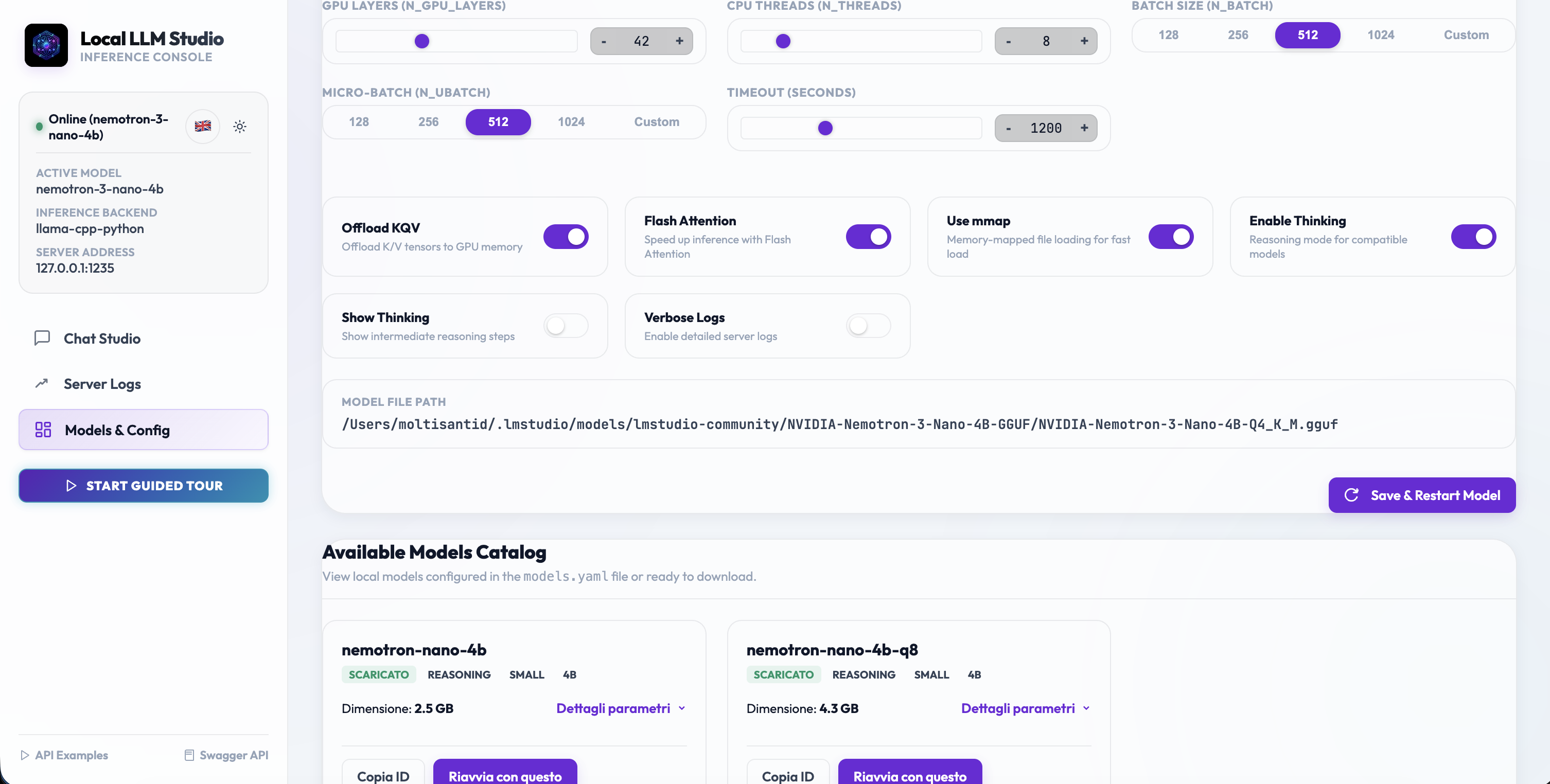Decrease timeout with minus button
Screen dimensions: 1550x784
click(x=1009, y=128)
